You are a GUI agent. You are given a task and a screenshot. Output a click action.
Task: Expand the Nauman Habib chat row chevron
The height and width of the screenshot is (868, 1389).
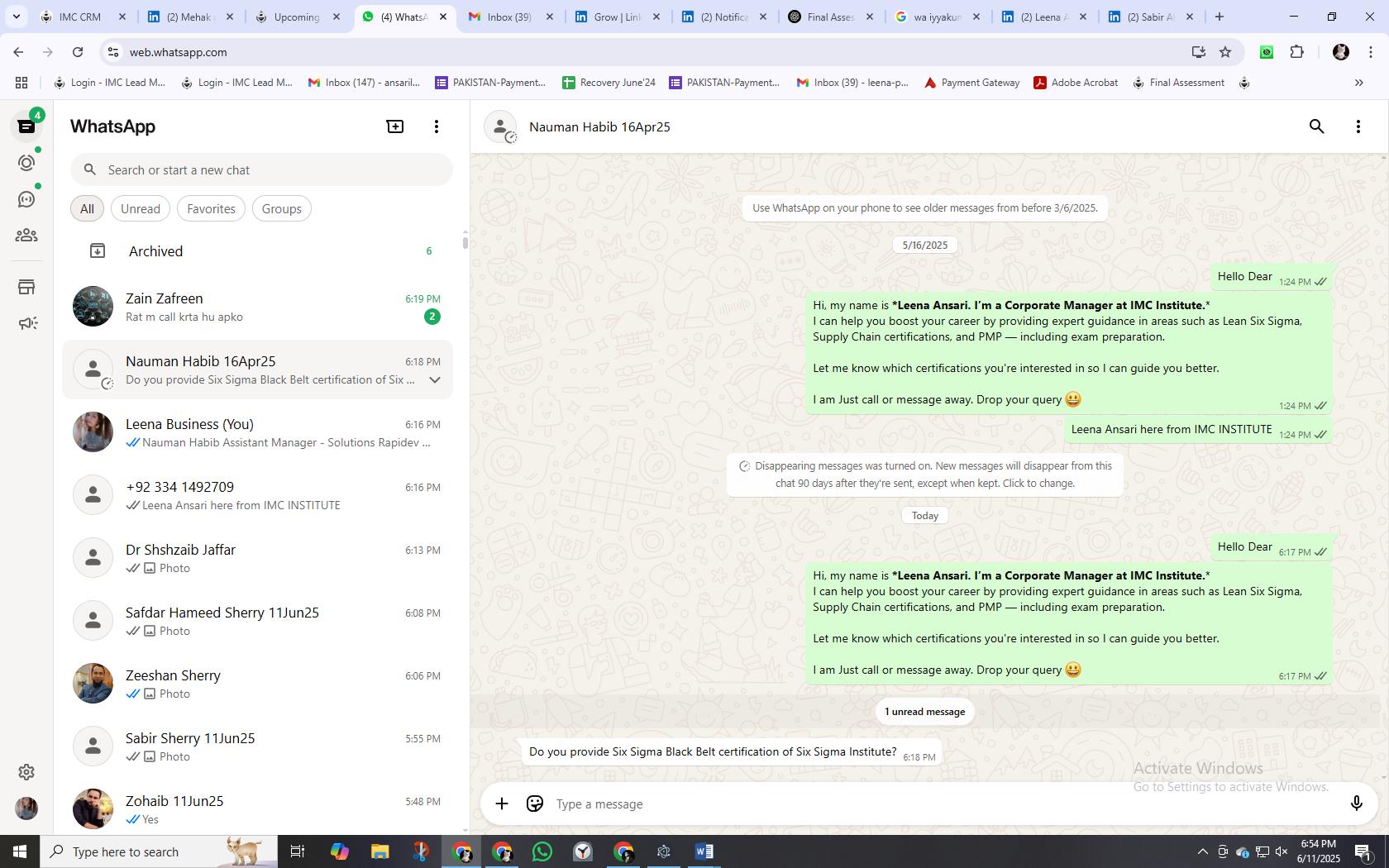(435, 380)
